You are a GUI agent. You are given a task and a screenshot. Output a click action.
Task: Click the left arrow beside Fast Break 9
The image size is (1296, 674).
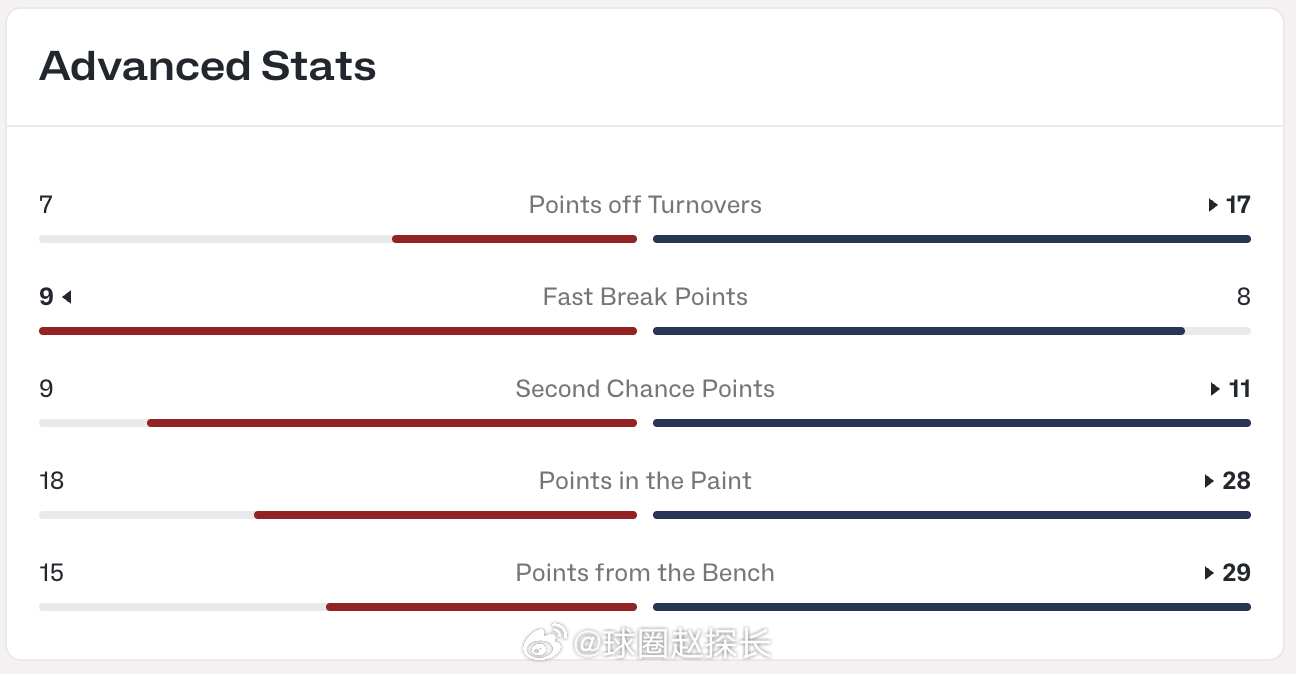click(x=67, y=297)
